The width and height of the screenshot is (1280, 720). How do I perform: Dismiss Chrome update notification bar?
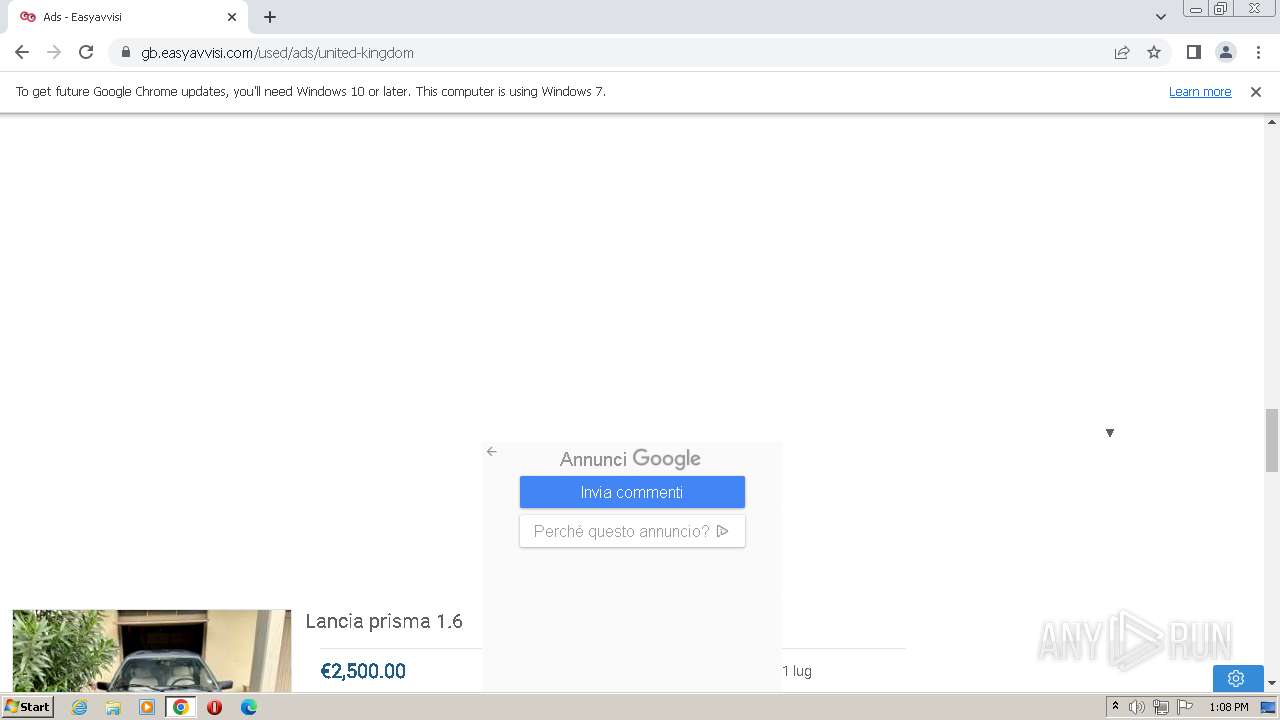[1256, 91]
